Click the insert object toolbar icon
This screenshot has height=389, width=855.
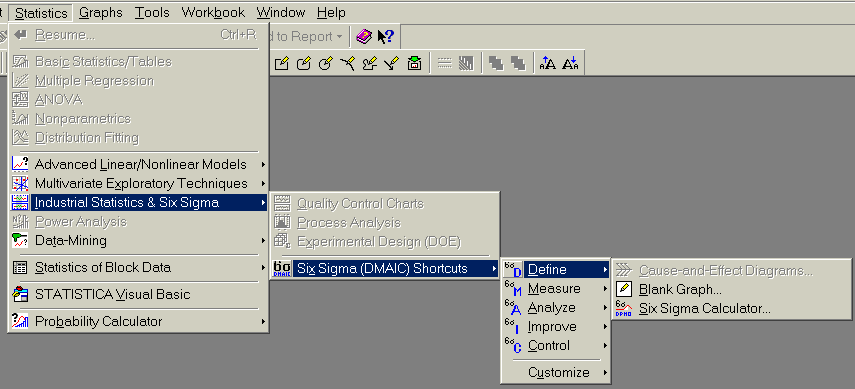click(x=414, y=64)
